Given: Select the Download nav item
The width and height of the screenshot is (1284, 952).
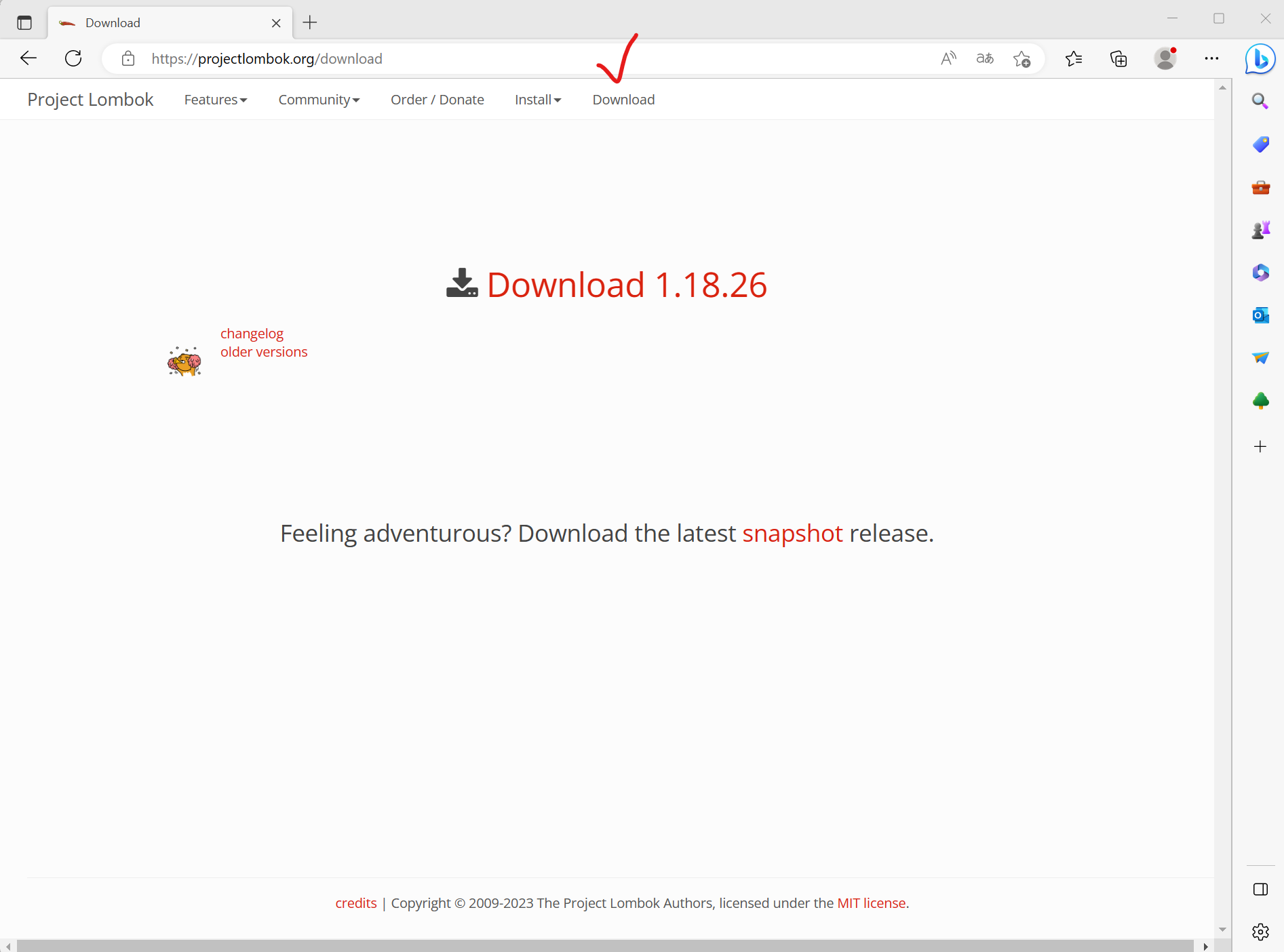Looking at the screenshot, I should click(623, 100).
